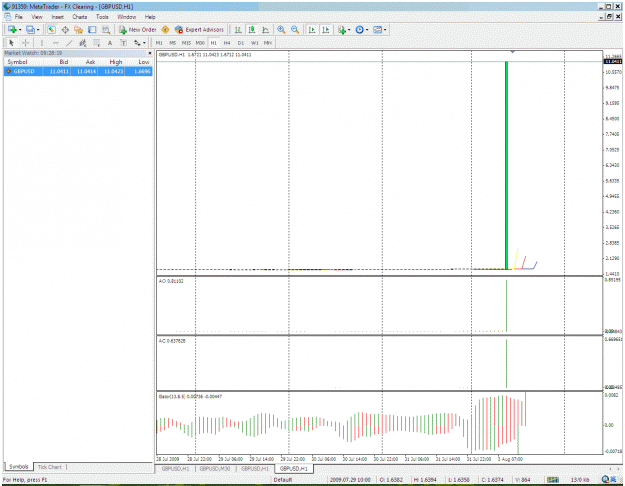Switch to Candlesticks chart view
Image resolution: width=625 pixels, height=486 pixels.
252,30
